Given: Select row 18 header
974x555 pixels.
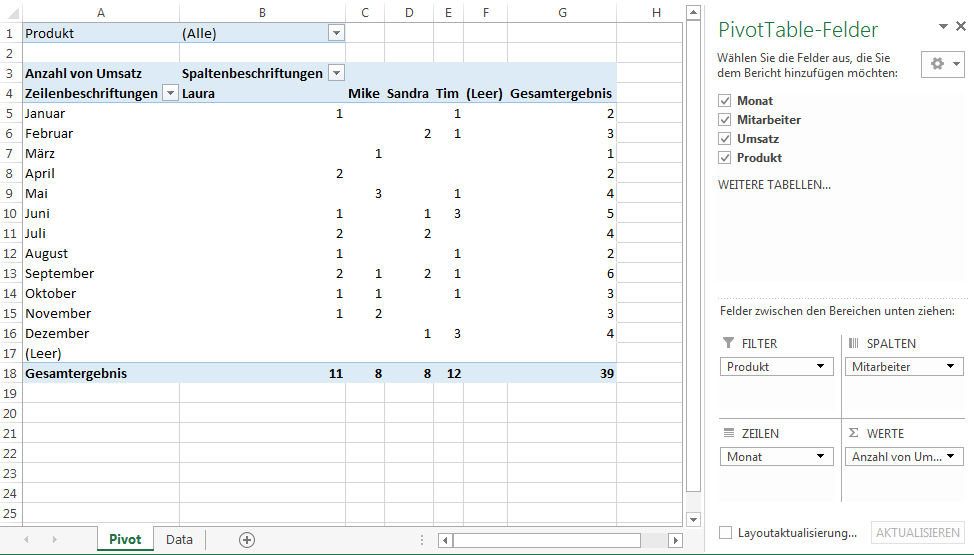Looking at the screenshot, I should coord(11,374).
